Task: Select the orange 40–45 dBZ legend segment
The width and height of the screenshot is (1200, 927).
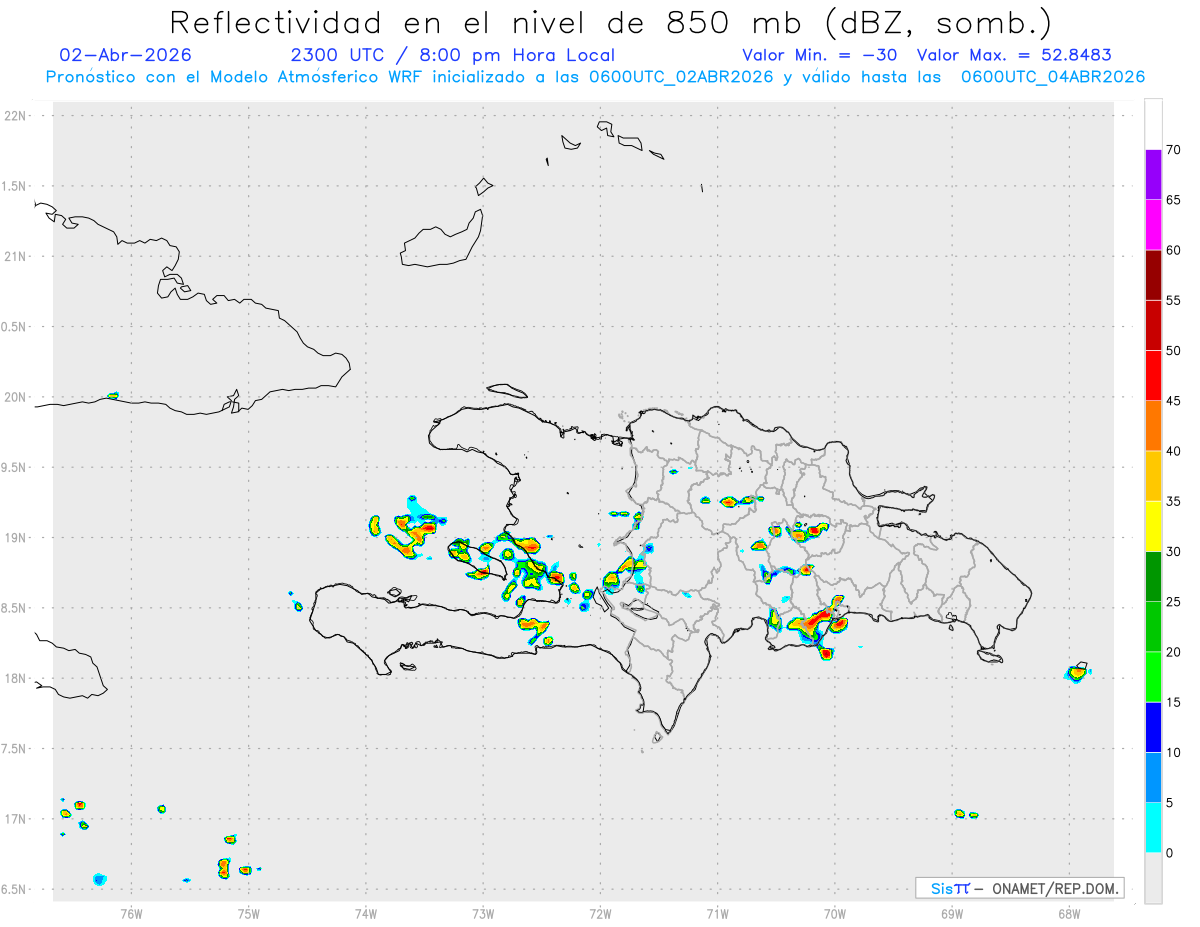Action: click(1153, 425)
